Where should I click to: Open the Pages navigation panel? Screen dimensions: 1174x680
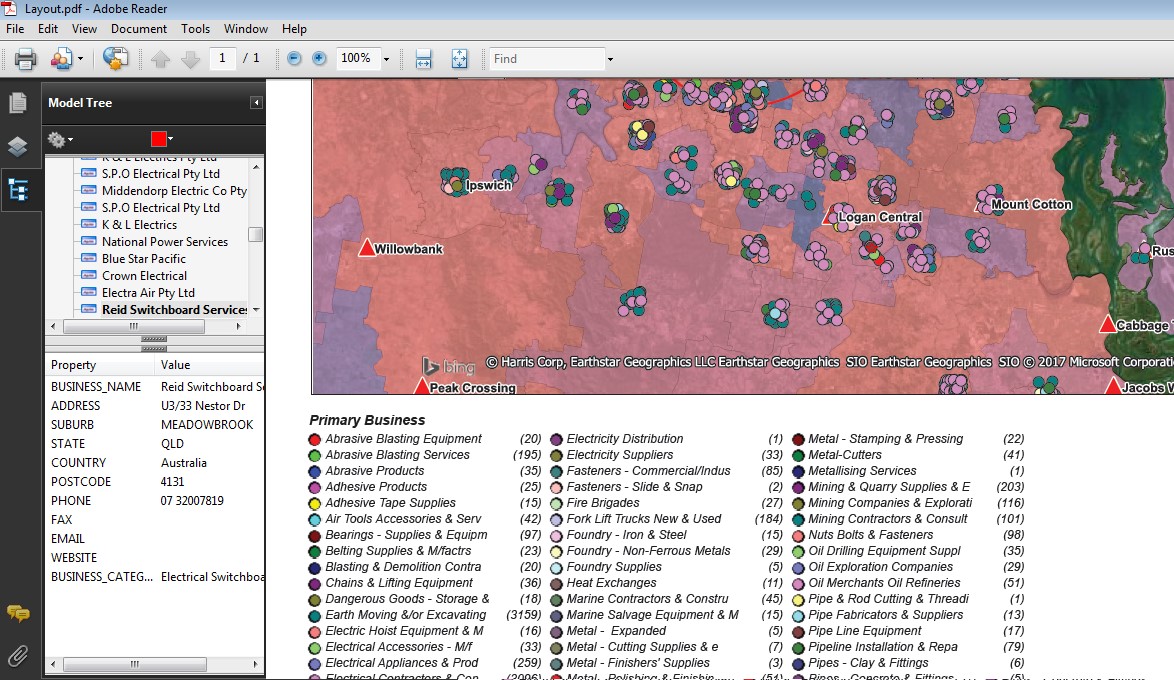coord(20,101)
